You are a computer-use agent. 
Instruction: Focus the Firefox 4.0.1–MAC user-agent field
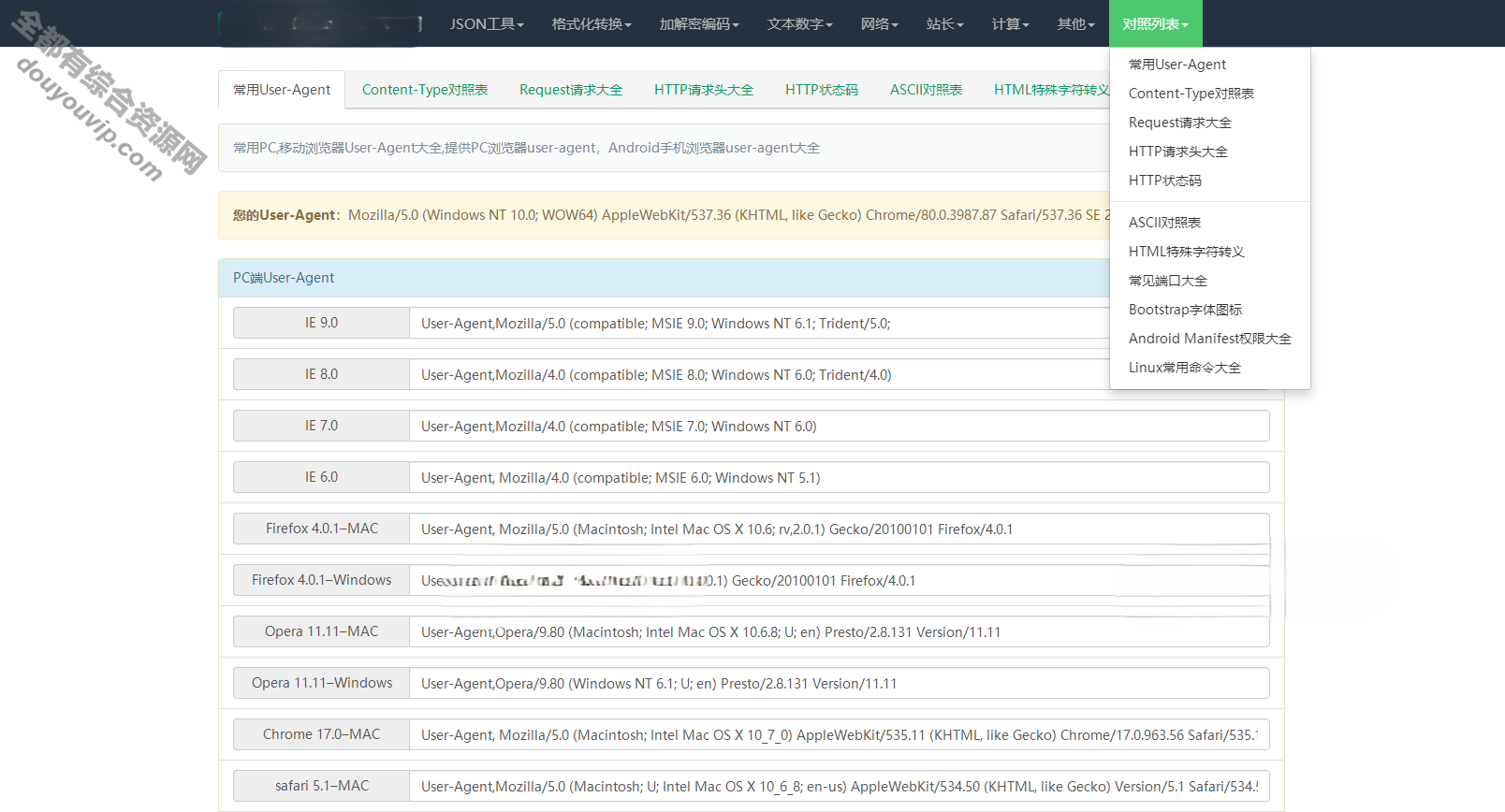coord(840,529)
